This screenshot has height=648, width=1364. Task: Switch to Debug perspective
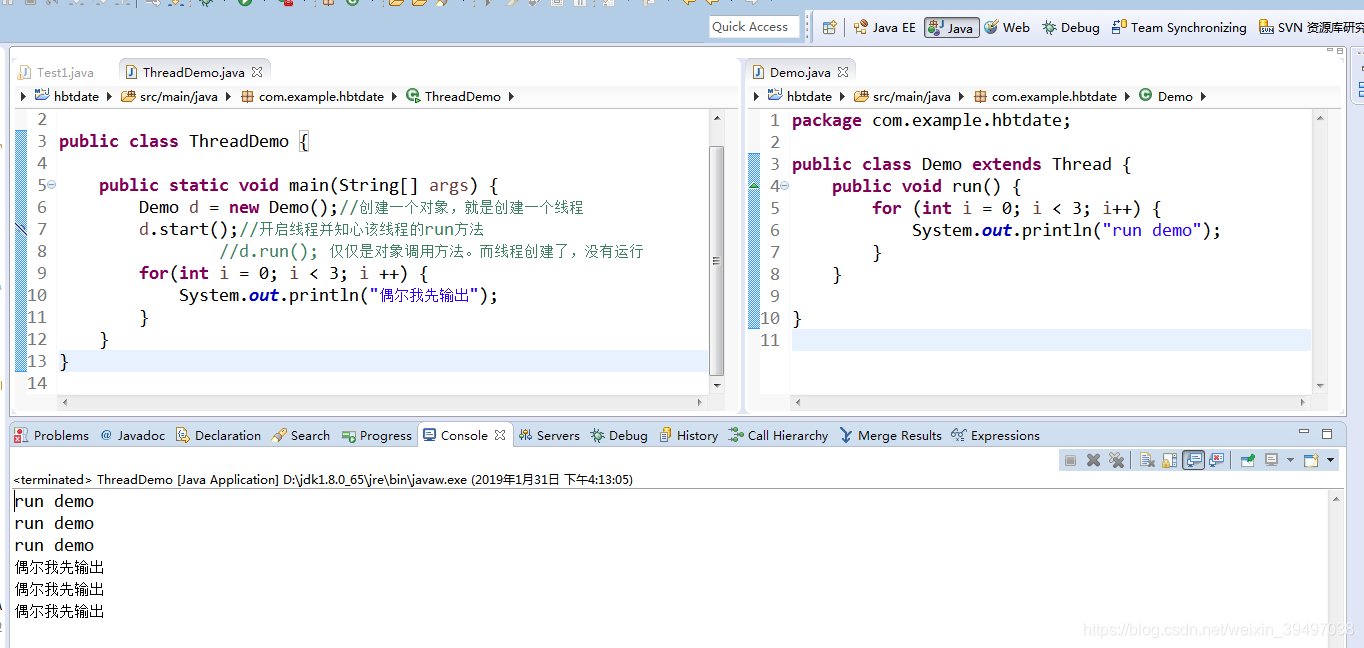pyautogui.click(x=1071, y=28)
